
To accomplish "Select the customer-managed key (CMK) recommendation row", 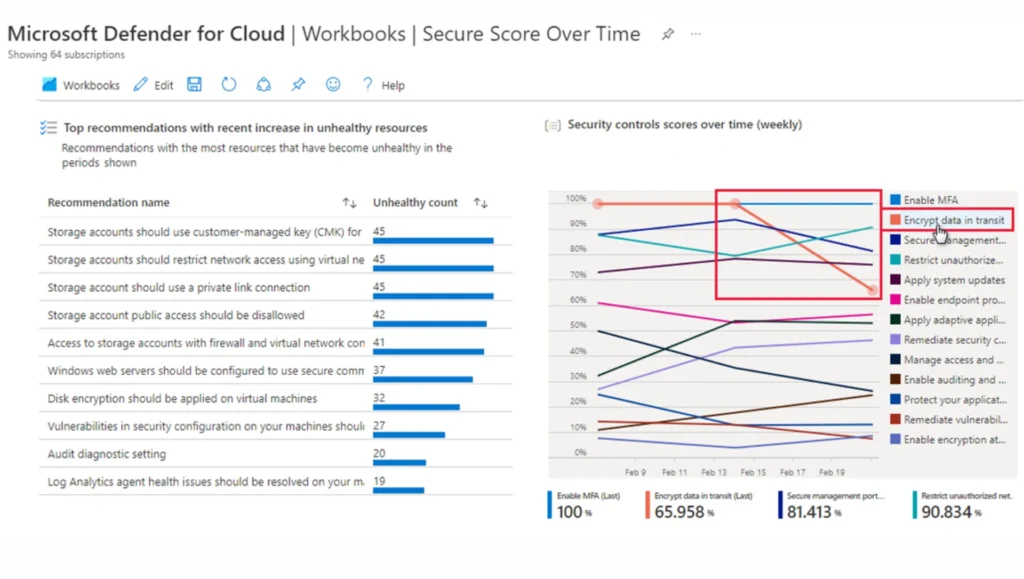I will click(x=276, y=232).
